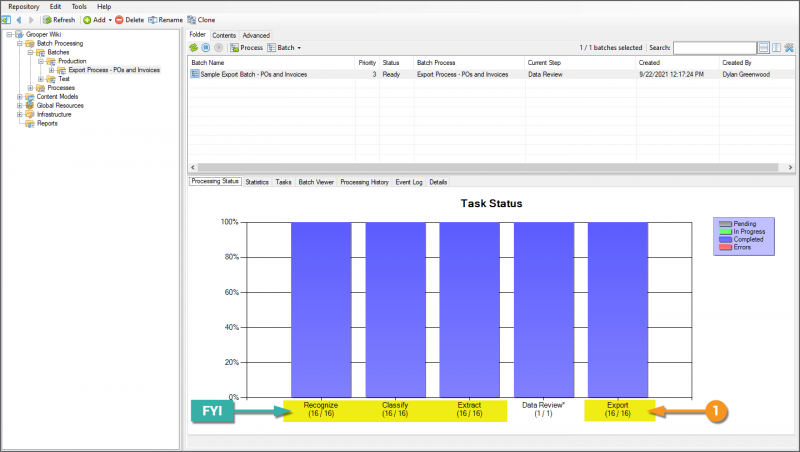800x452 pixels.
Task: Collapse the Grooper Wiki root node
Action: click(x=9, y=35)
